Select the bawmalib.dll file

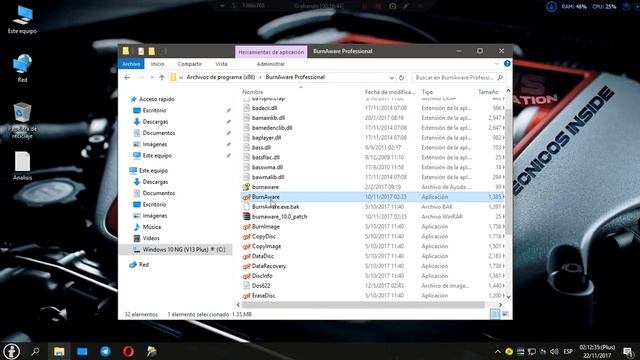pyautogui.click(x=268, y=177)
